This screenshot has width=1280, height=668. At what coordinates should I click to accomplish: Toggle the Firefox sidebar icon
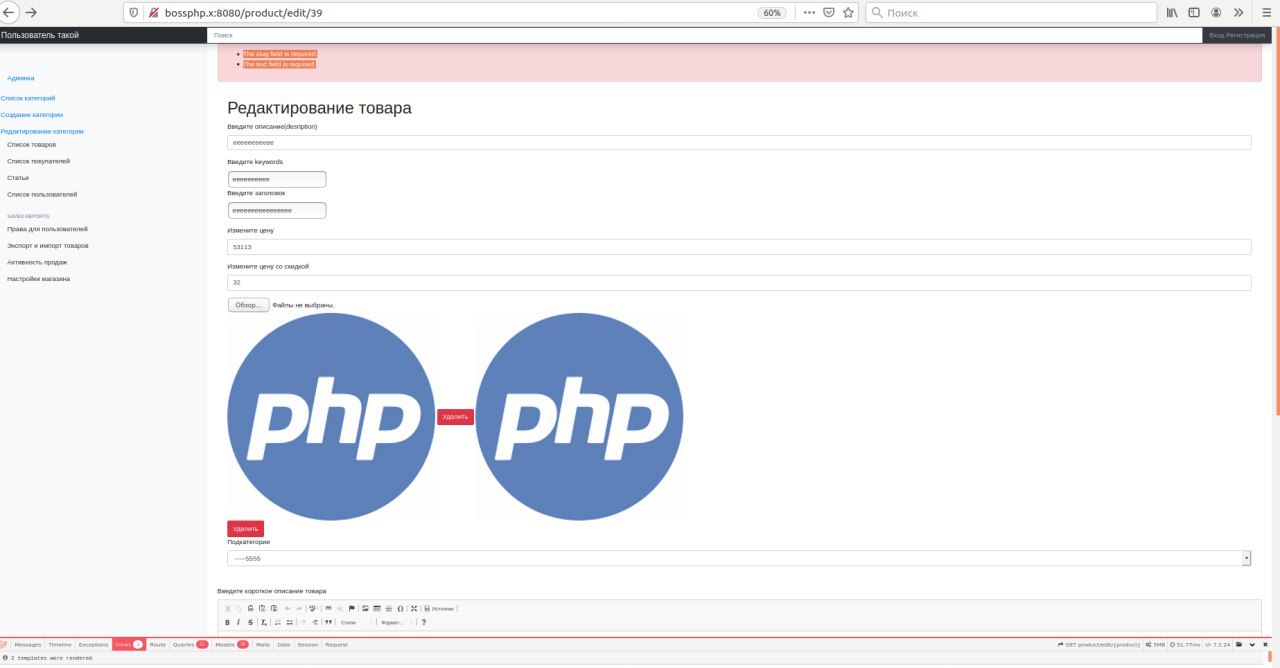coord(1193,13)
